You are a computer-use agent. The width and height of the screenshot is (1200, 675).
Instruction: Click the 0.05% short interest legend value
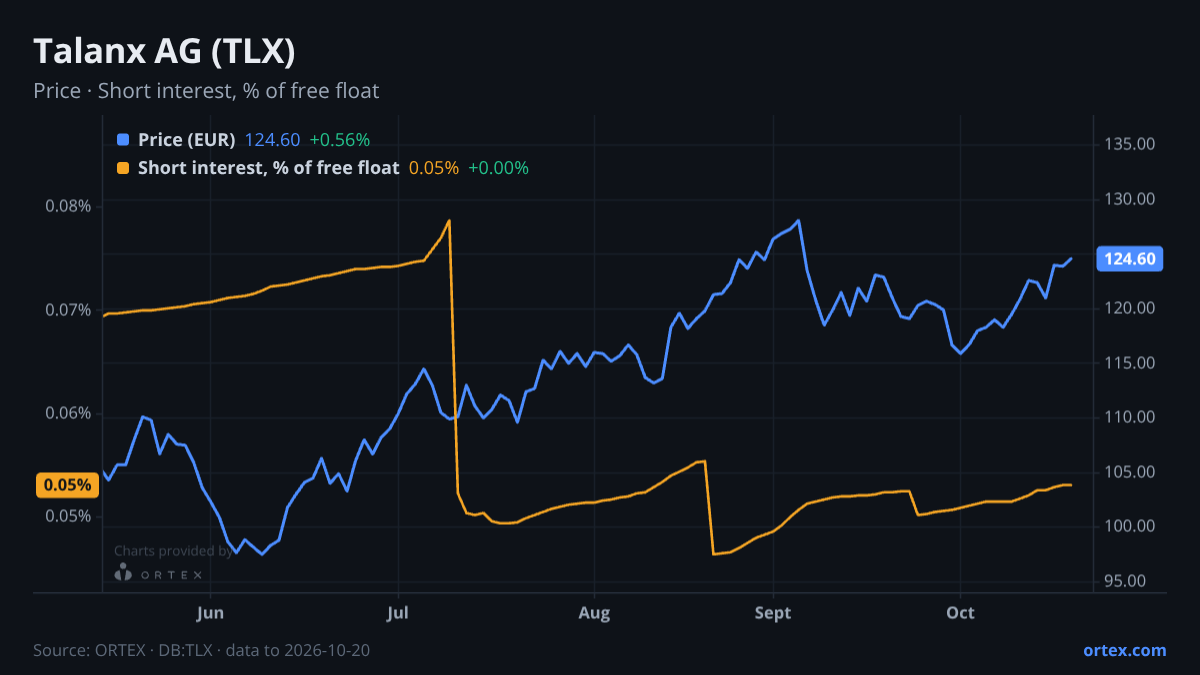tap(434, 168)
